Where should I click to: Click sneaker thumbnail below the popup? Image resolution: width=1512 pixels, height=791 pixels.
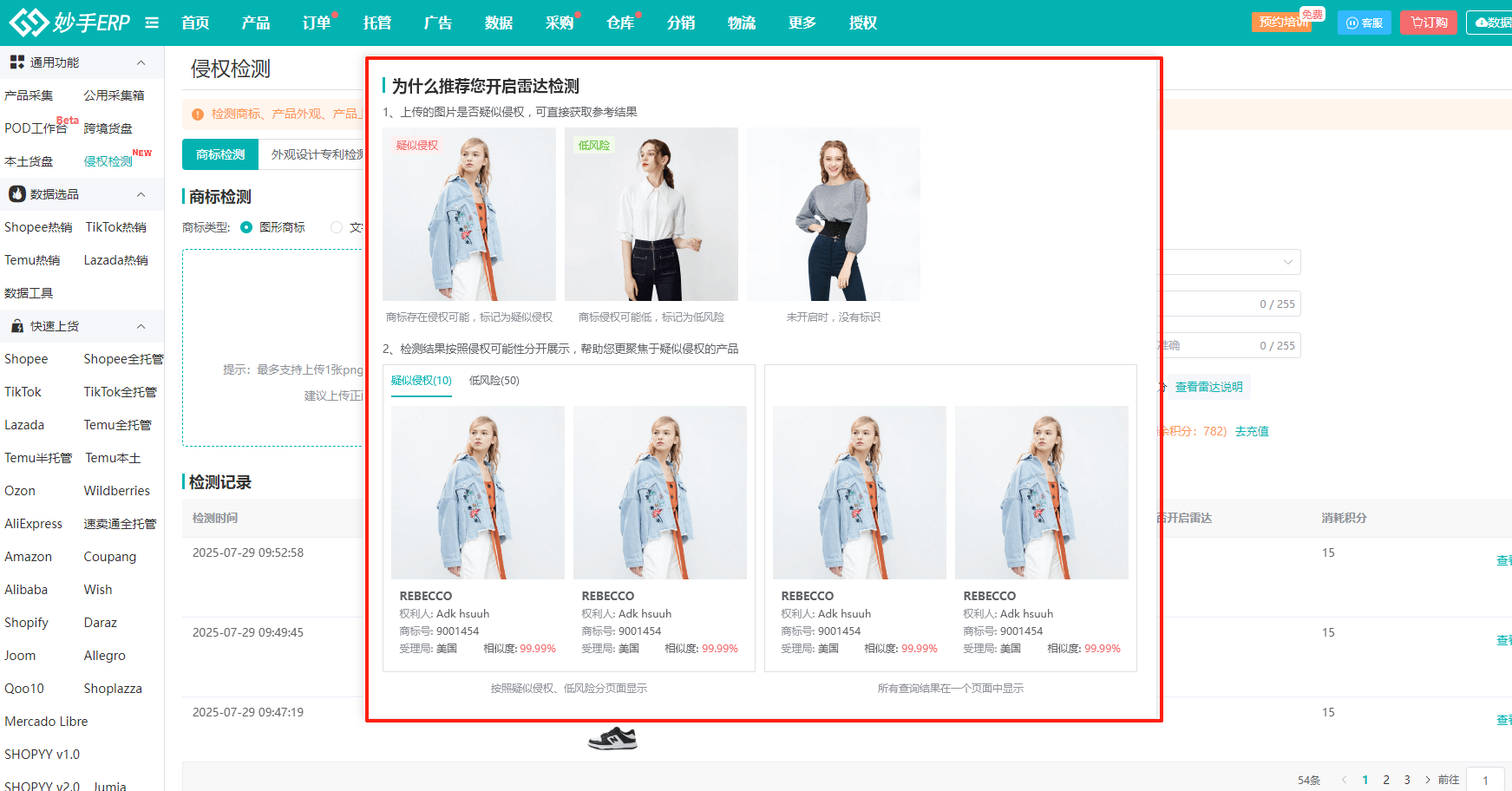[612, 738]
